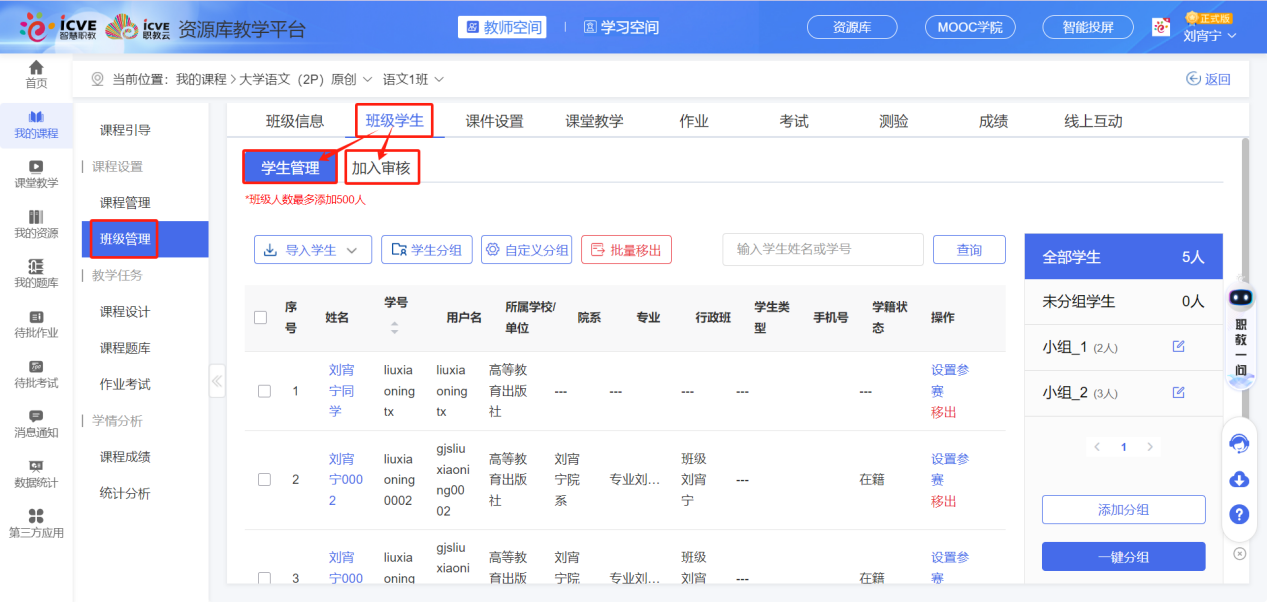Image resolution: width=1267 pixels, height=602 pixels.
Task: Expand the 导入学生 dropdown
Action: [312, 250]
